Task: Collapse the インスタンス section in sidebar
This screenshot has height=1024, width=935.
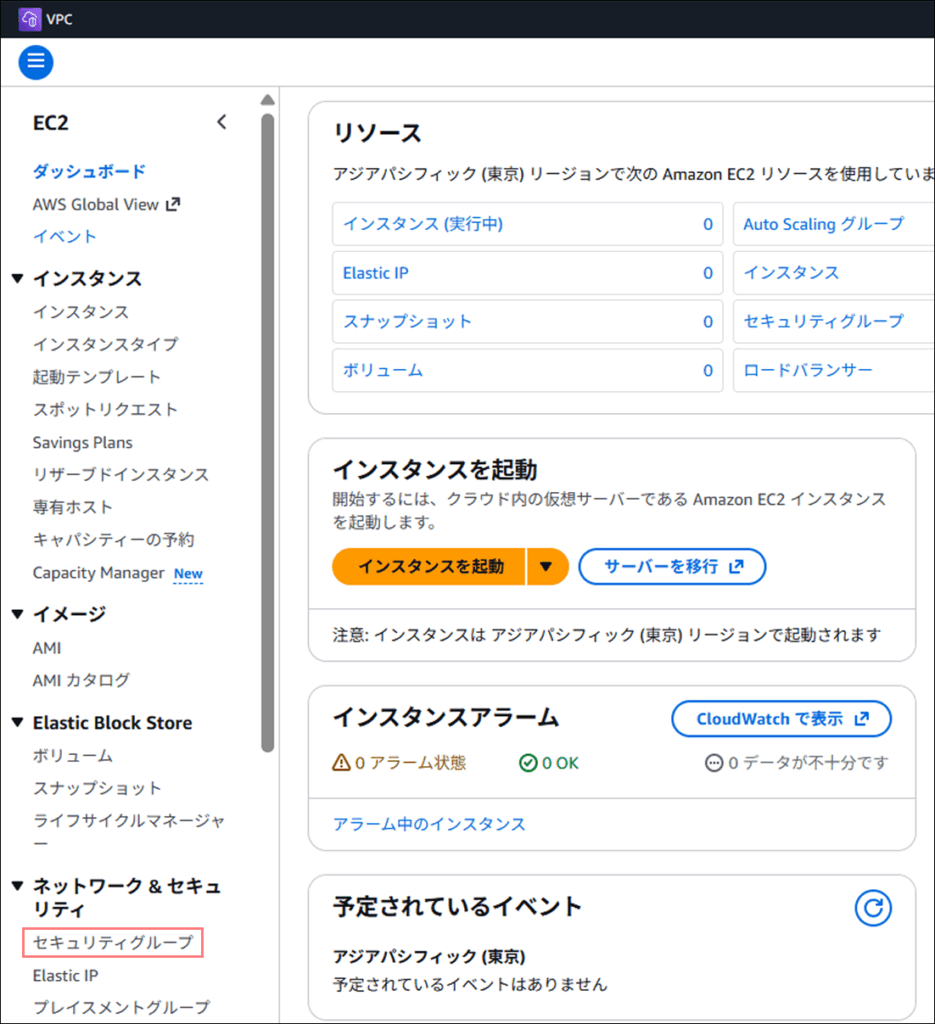Action: coord(17,279)
